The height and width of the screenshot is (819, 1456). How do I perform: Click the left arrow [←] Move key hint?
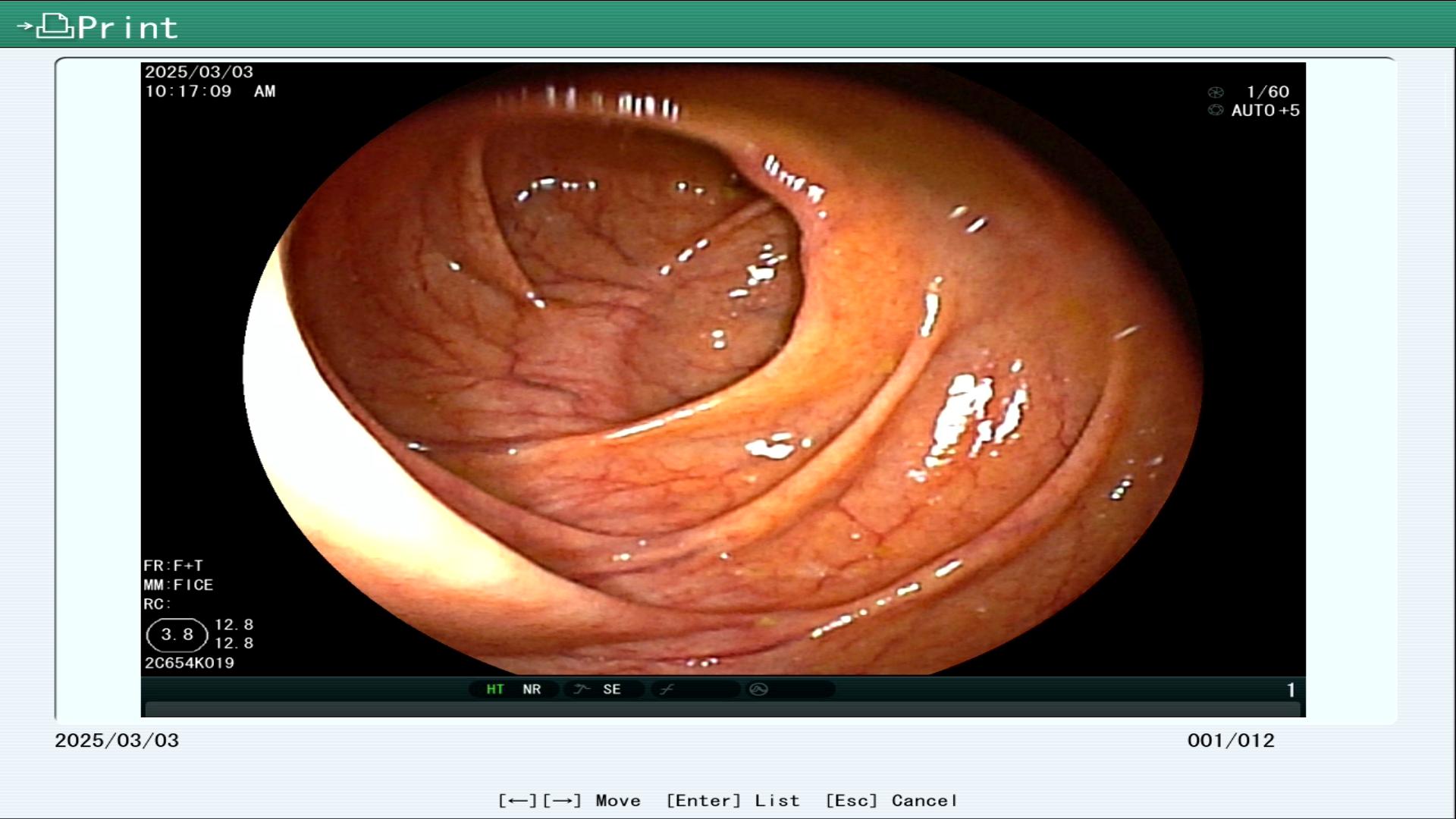pos(517,801)
